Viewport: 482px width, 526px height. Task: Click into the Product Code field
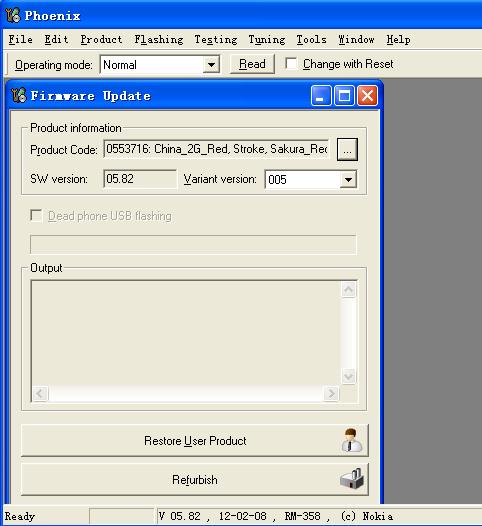click(216, 149)
